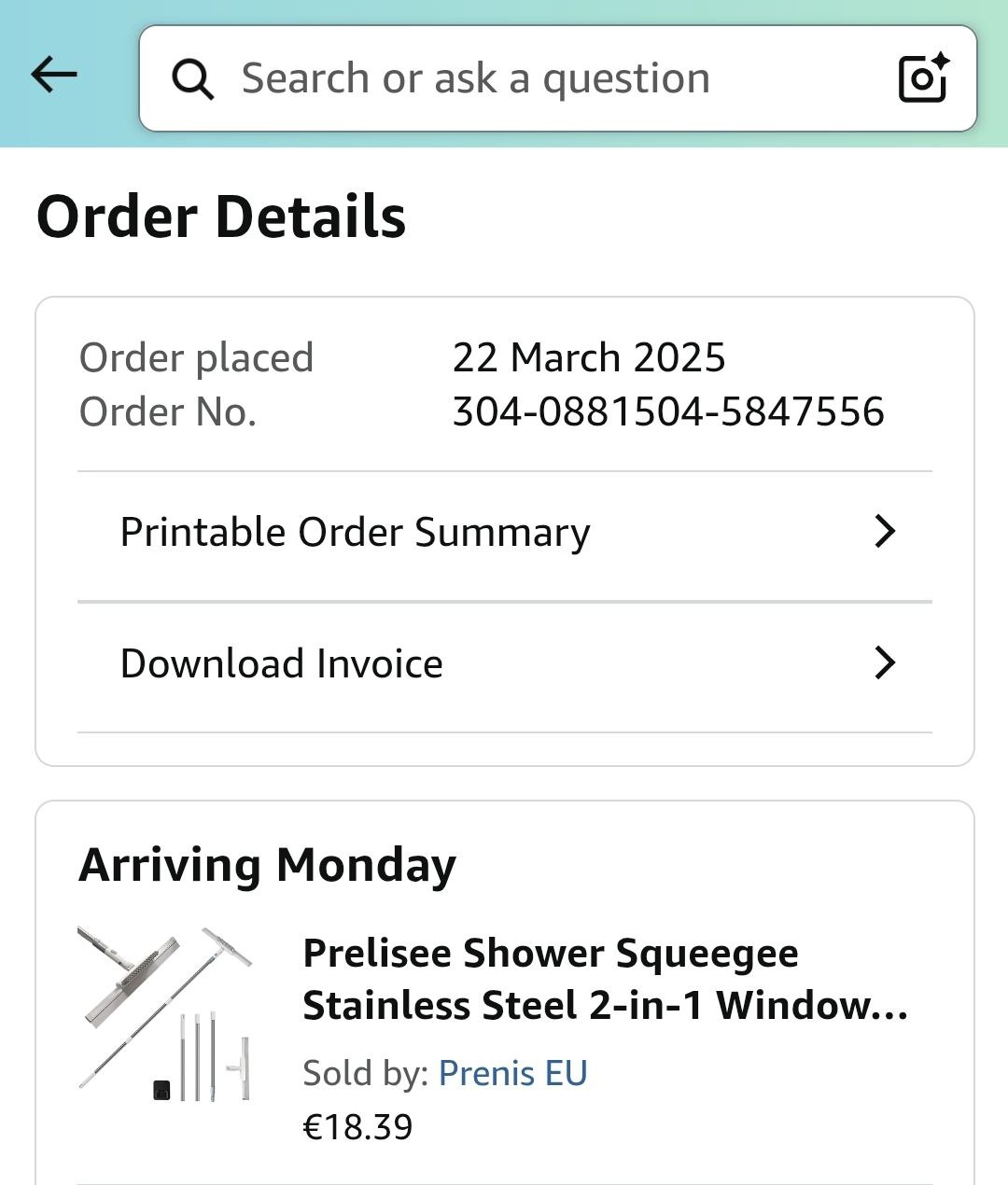Viewport: 1008px width, 1185px height.
Task: Tap the €18.39 price
Action: click(x=357, y=1127)
